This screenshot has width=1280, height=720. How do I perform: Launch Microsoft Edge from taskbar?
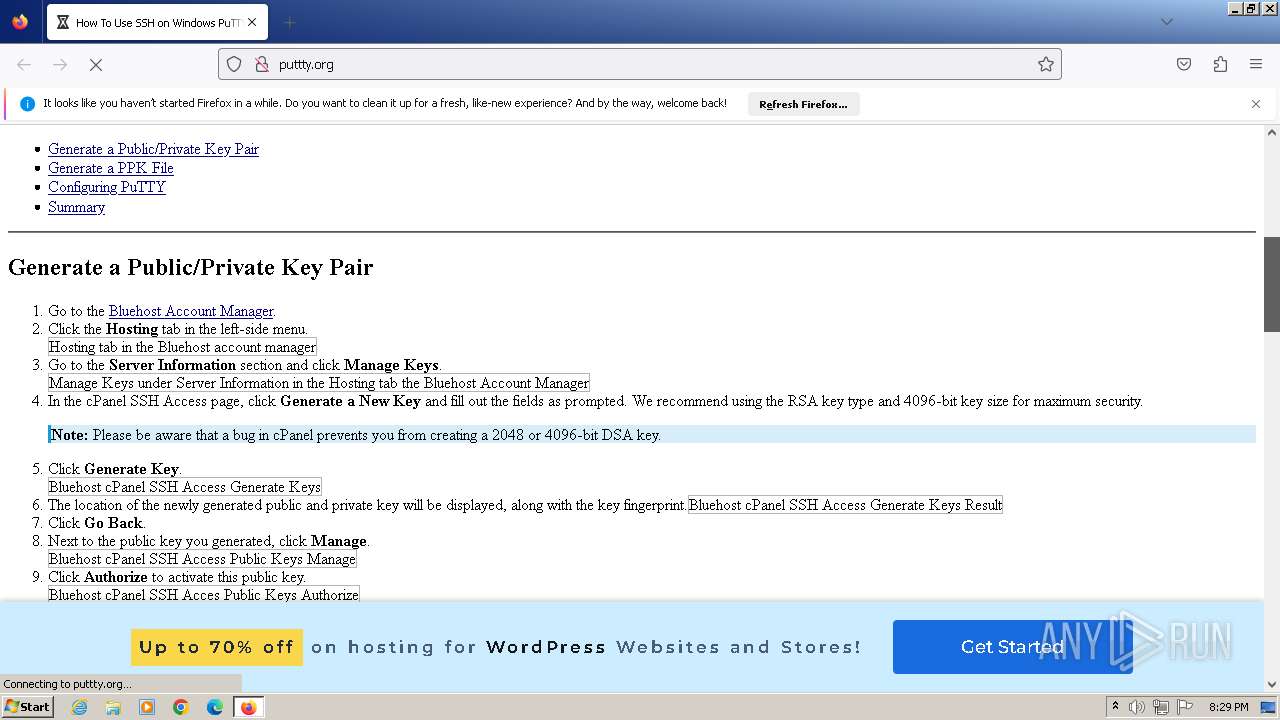point(215,707)
